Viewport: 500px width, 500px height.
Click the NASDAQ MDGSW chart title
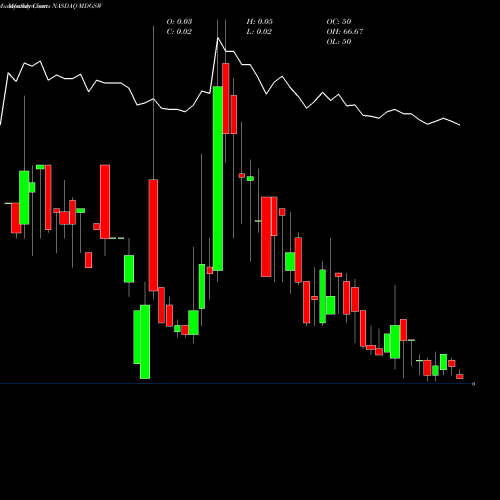[77, 6]
